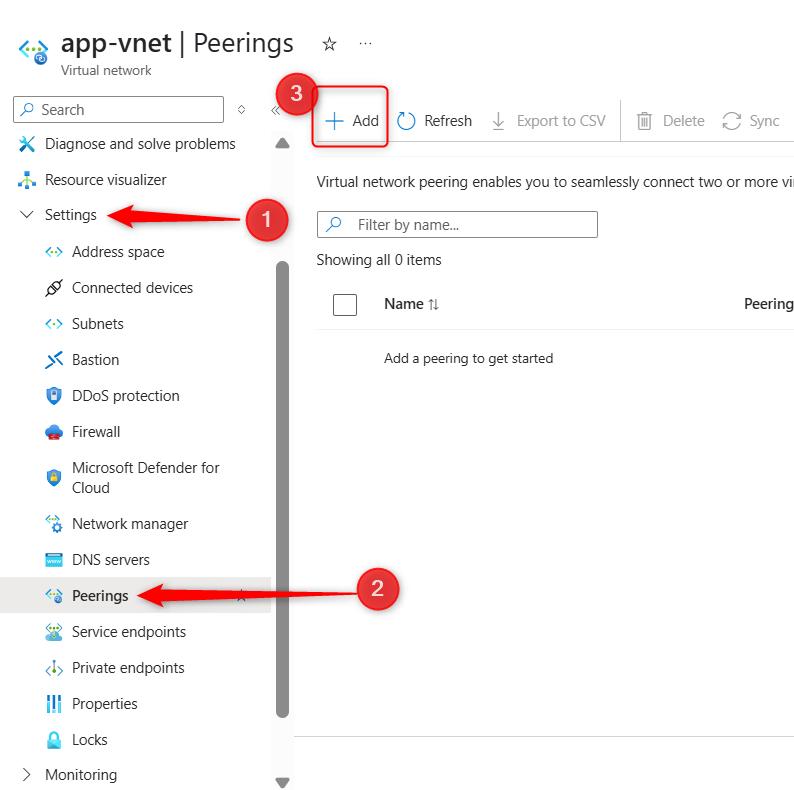Open Firewall settings
The image size is (794, 790).
(x=96, y=431)
